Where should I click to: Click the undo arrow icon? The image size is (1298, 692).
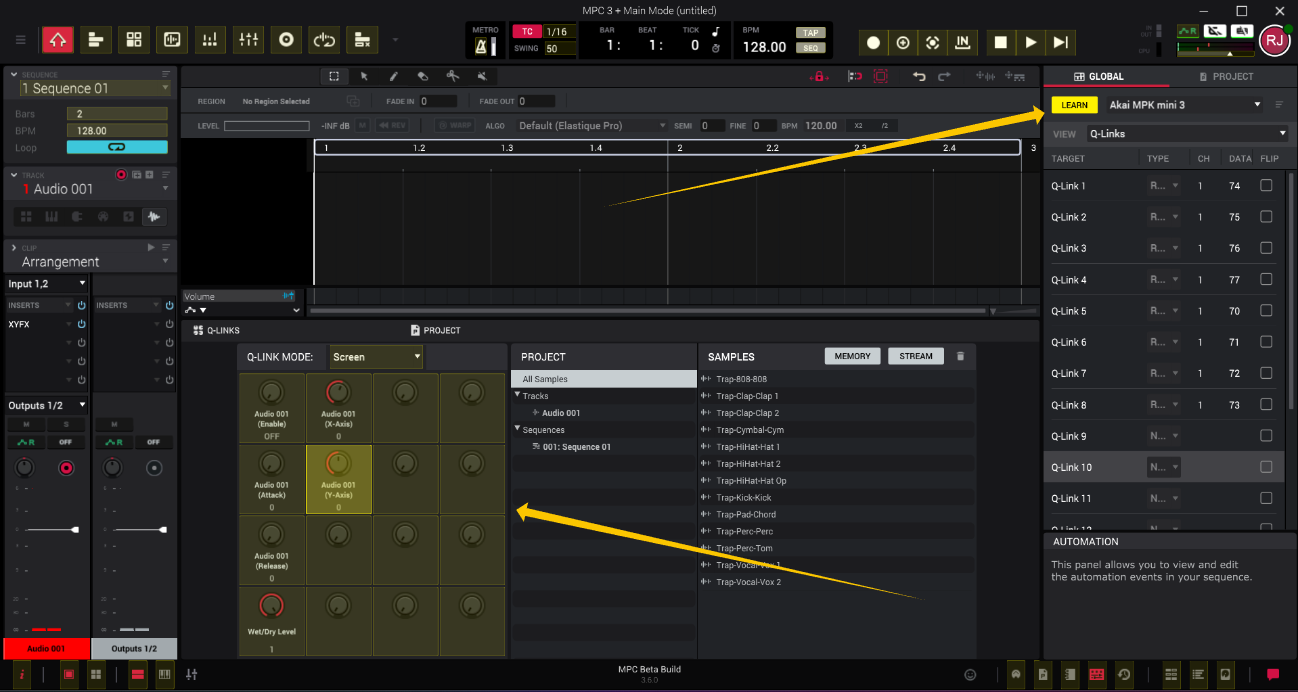point(919,76)
